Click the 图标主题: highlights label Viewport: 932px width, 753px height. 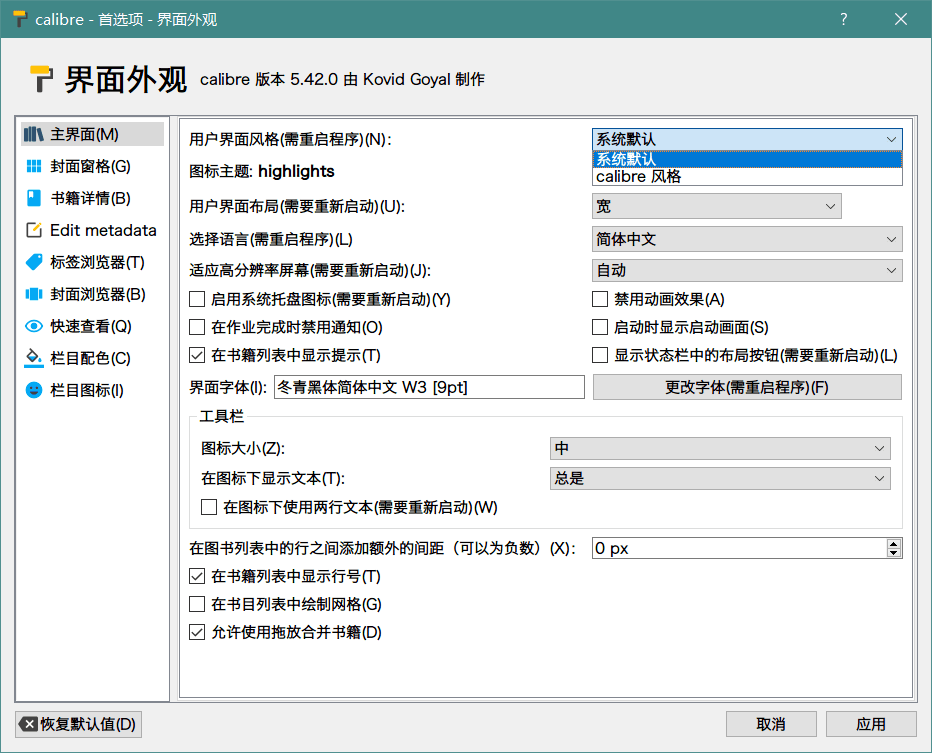262,171
